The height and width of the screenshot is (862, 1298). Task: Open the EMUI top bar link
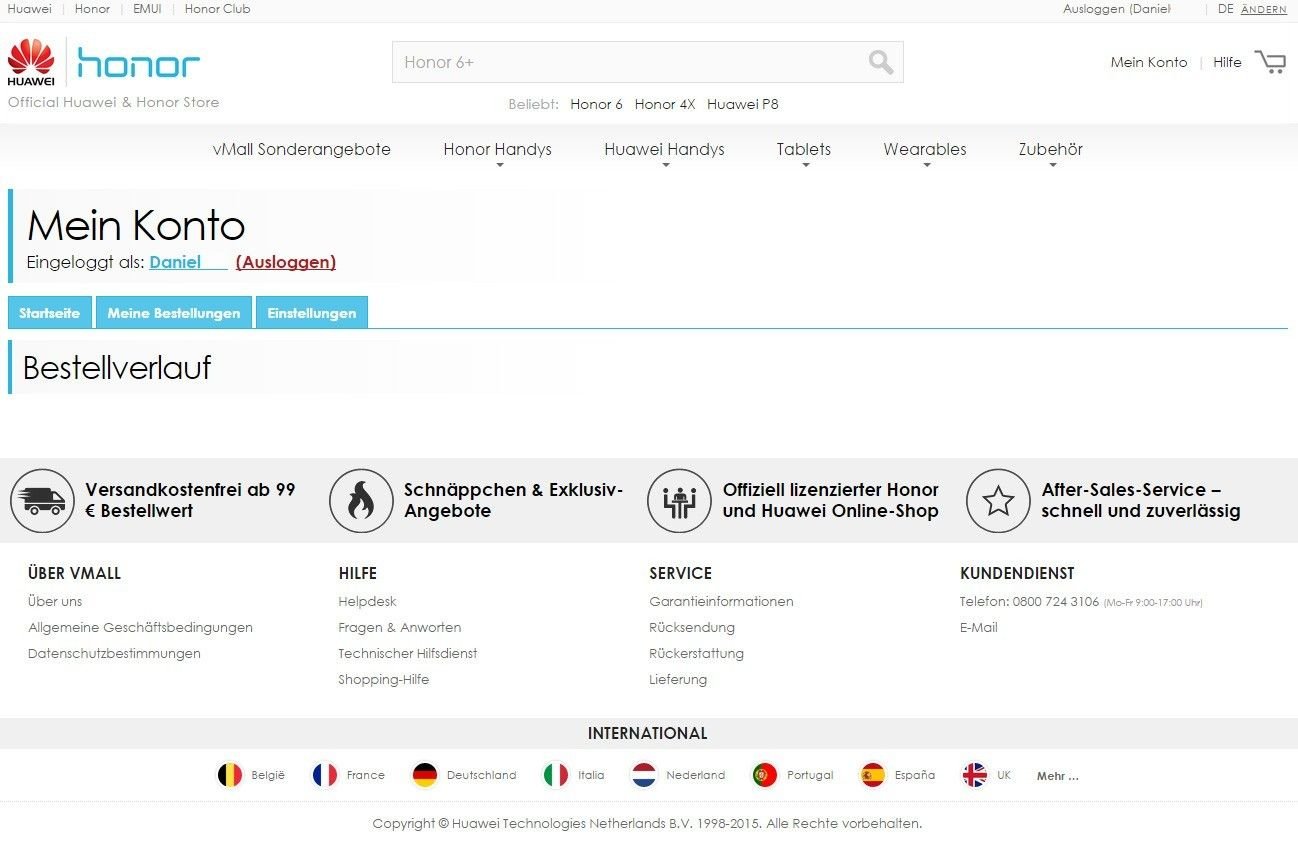pyautogui.click(x=147, y=9)
